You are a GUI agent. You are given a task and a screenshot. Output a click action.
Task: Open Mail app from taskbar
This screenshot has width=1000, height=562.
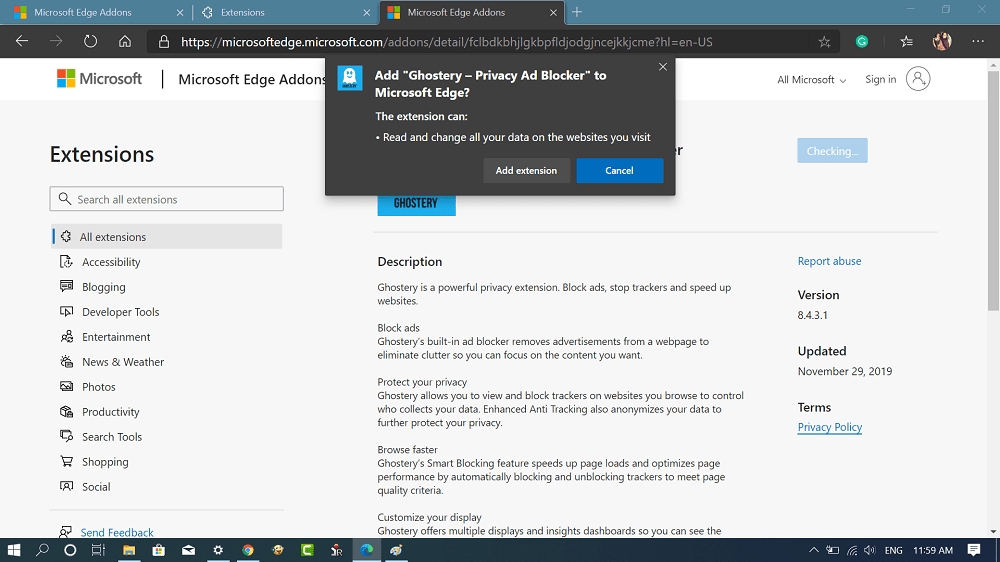point(188,550)
